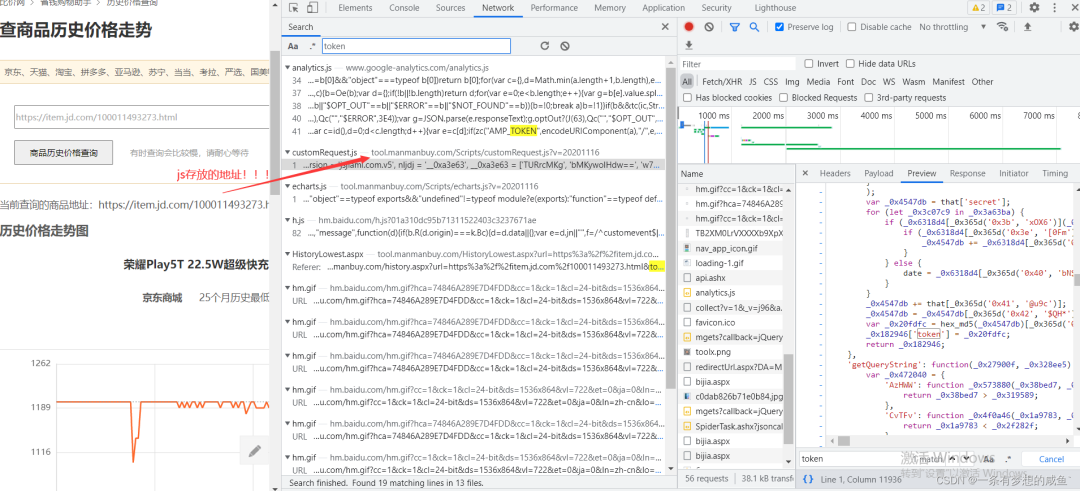Open the Application tab
This screenshot has height=491, width=1080.
coord(663,8)
